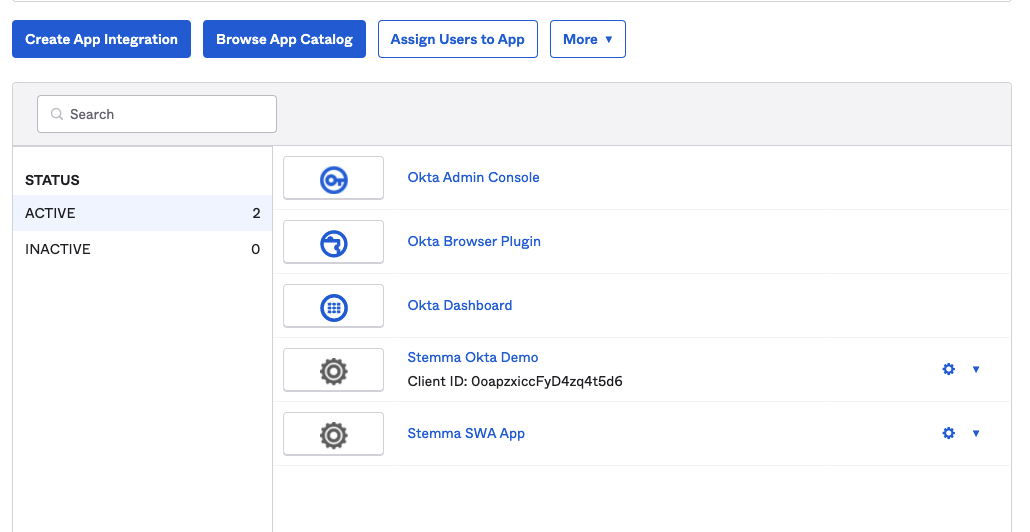Focus the app Search input field
Viewport: 1030px width, 532px height.
(x=157, y=114)
